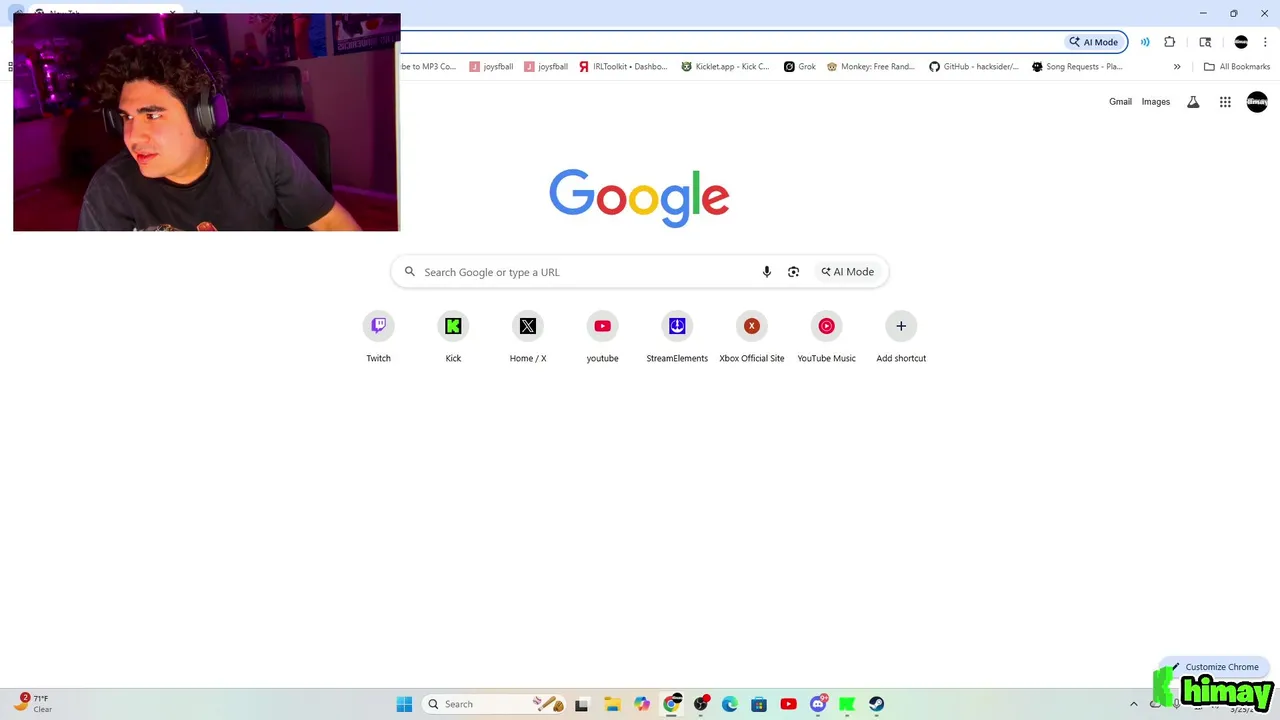Open the YouTube Music shortcut

click(826, 338)
